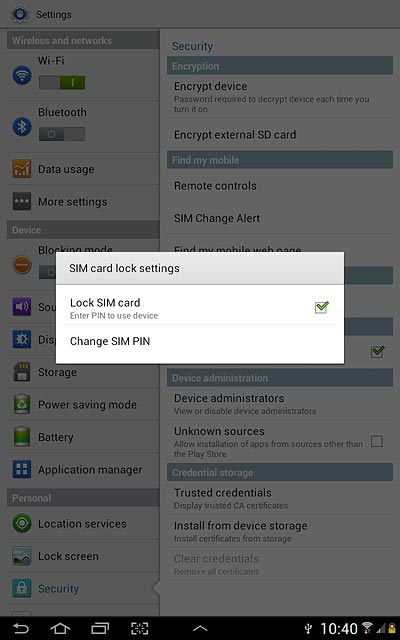The width and height of the screenshot is (400, 640).
Task: Turn on the Bluetooth switch
Action: click(62, 134)
